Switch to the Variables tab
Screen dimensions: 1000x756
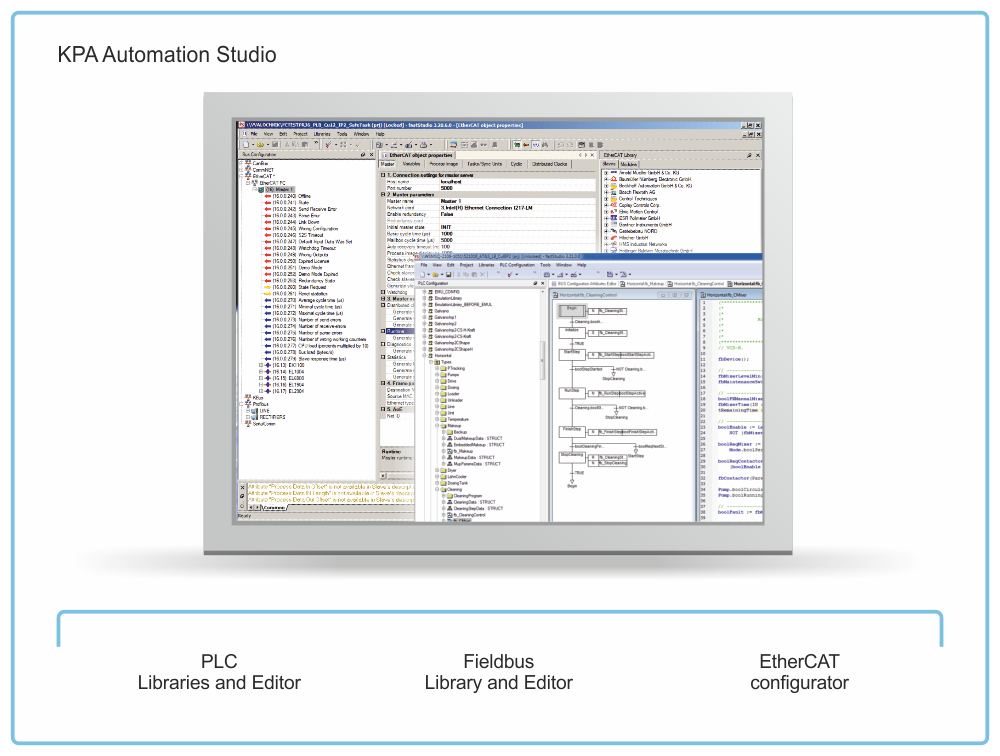411,165
